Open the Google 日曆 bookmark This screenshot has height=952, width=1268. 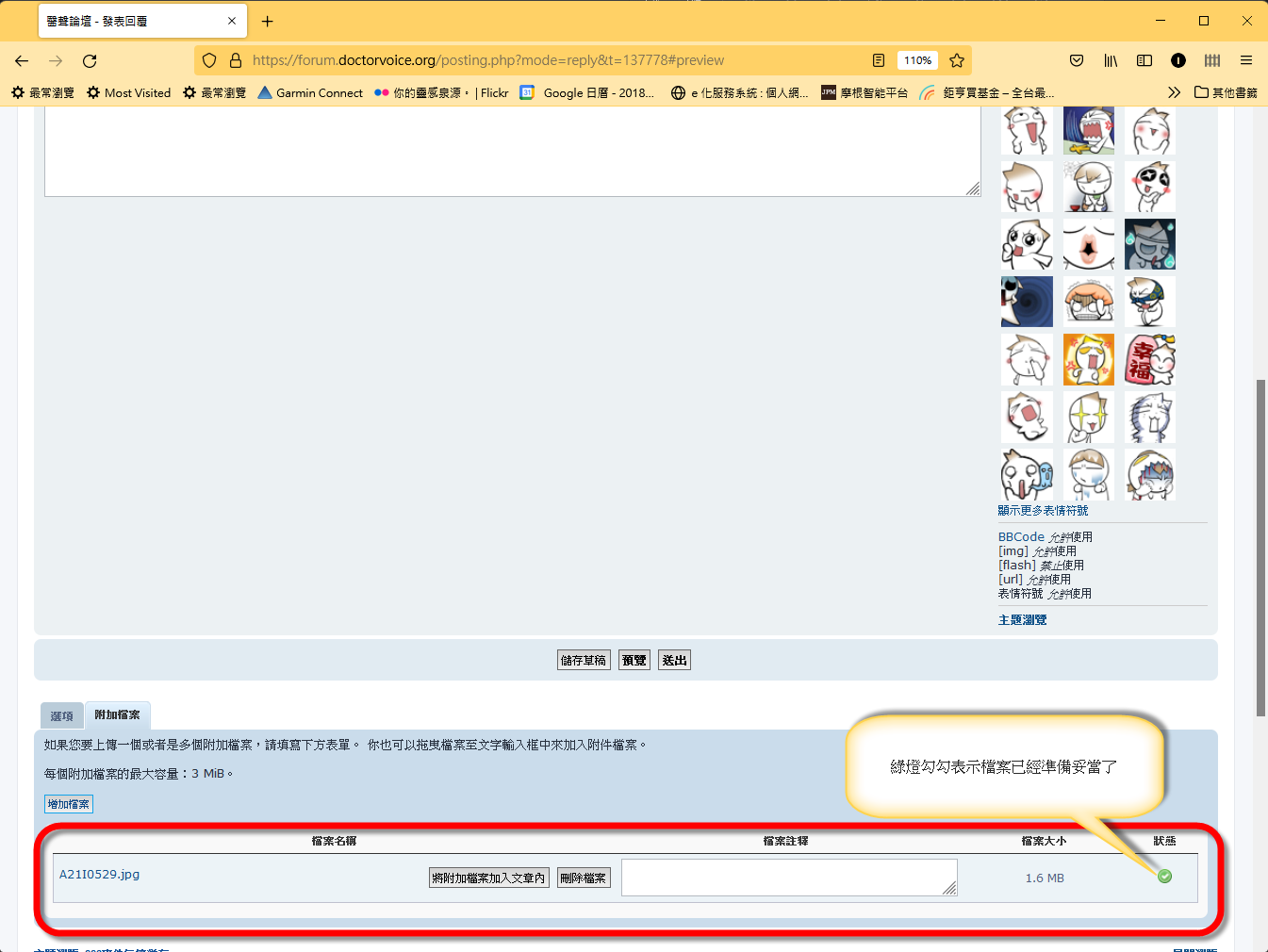click(x=587, y=92)
